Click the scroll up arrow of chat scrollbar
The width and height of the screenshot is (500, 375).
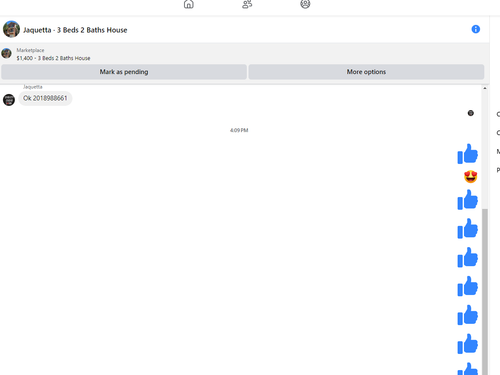click(485, 88)
